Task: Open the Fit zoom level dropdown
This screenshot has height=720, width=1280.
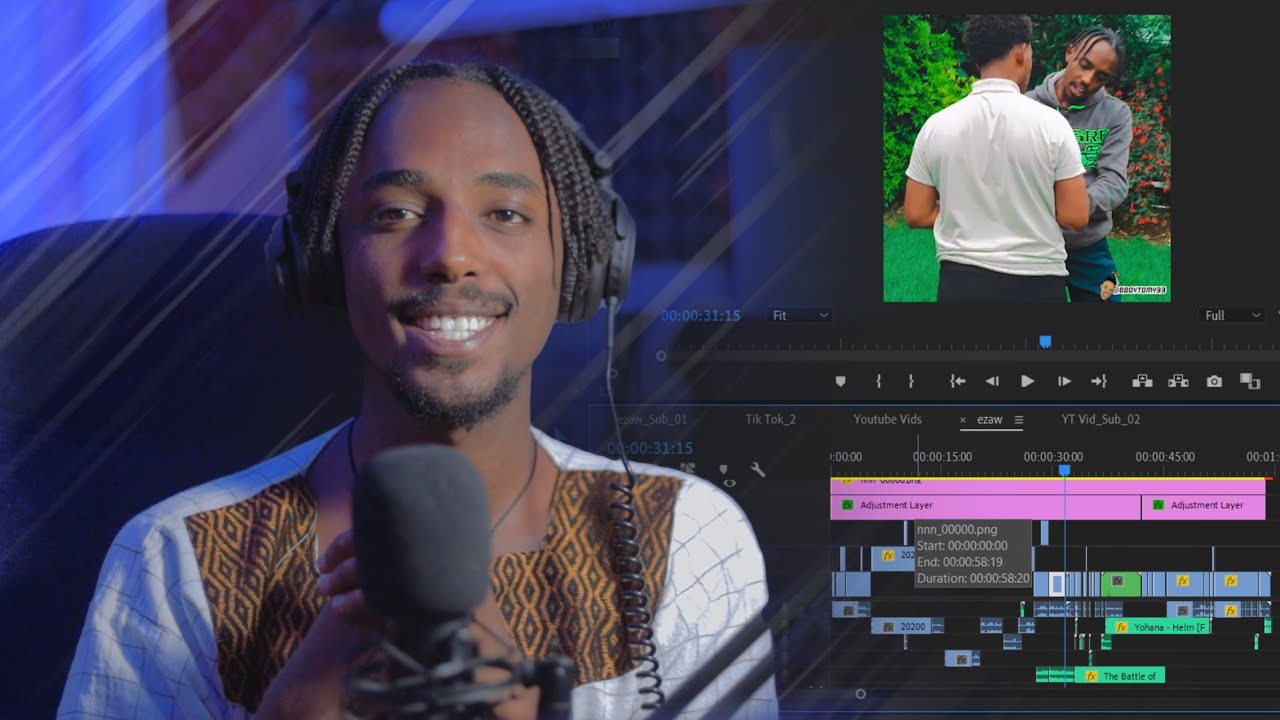Action: (x=801, y=315)
